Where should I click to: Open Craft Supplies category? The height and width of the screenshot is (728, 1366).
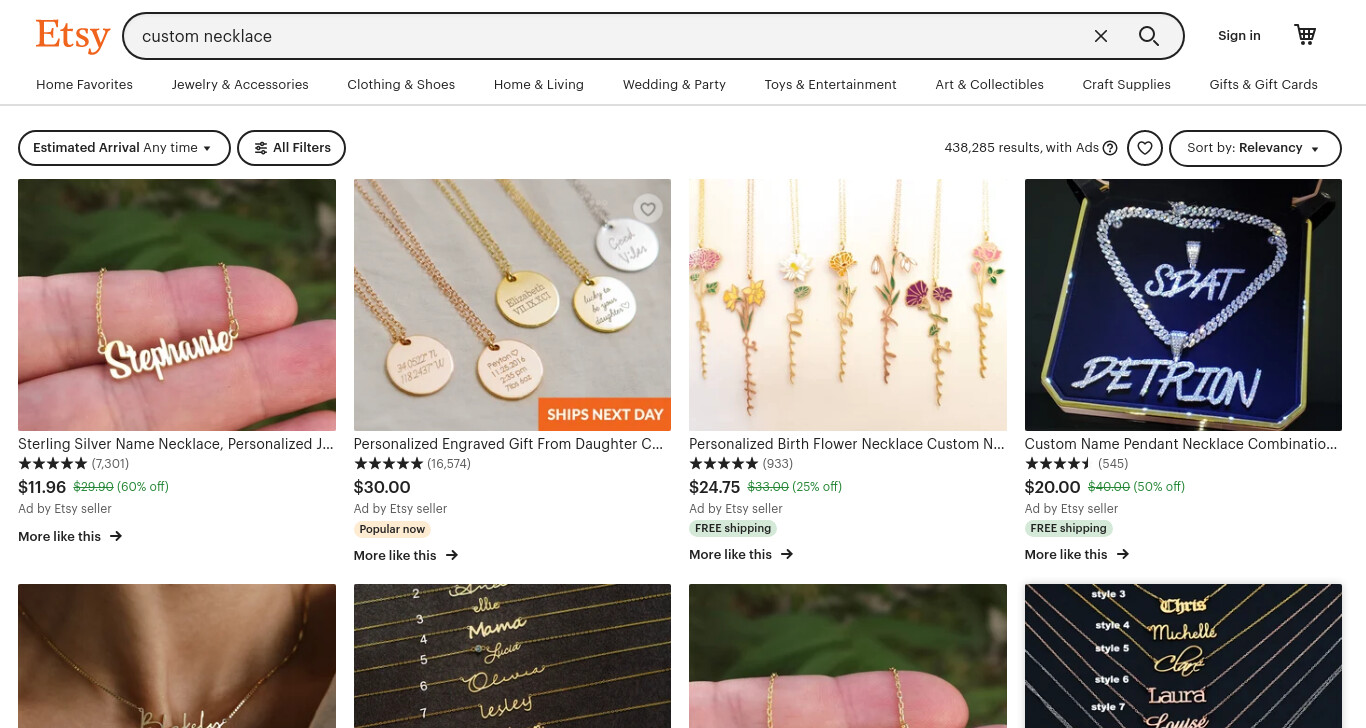[1126, 85]
